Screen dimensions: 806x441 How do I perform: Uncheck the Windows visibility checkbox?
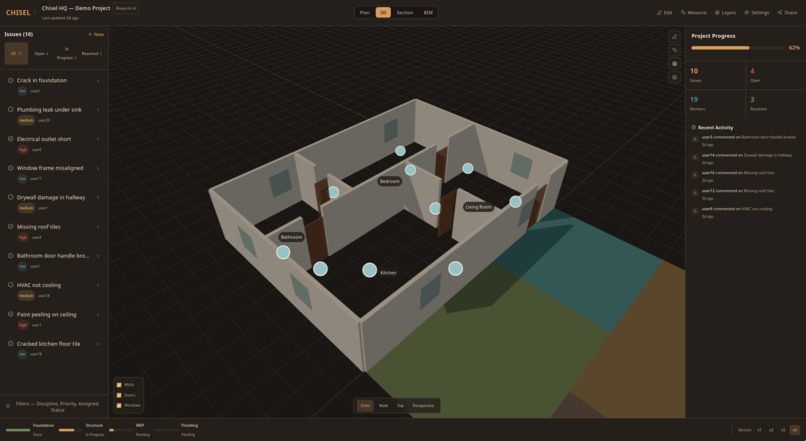point(119,406)
